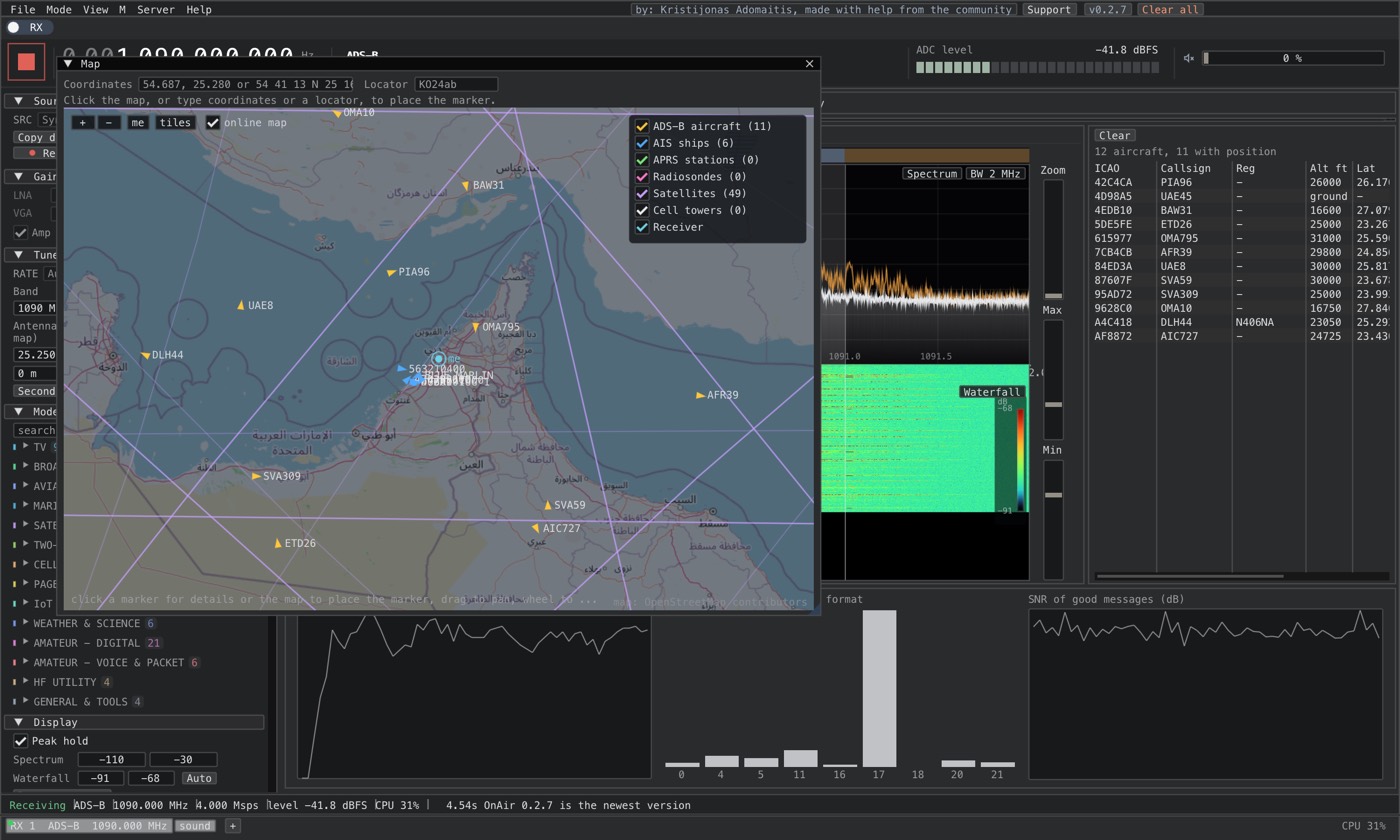Click the receiver 'me' marker on map
This screenshot has height=840, width=1400.
pos(438,358)
